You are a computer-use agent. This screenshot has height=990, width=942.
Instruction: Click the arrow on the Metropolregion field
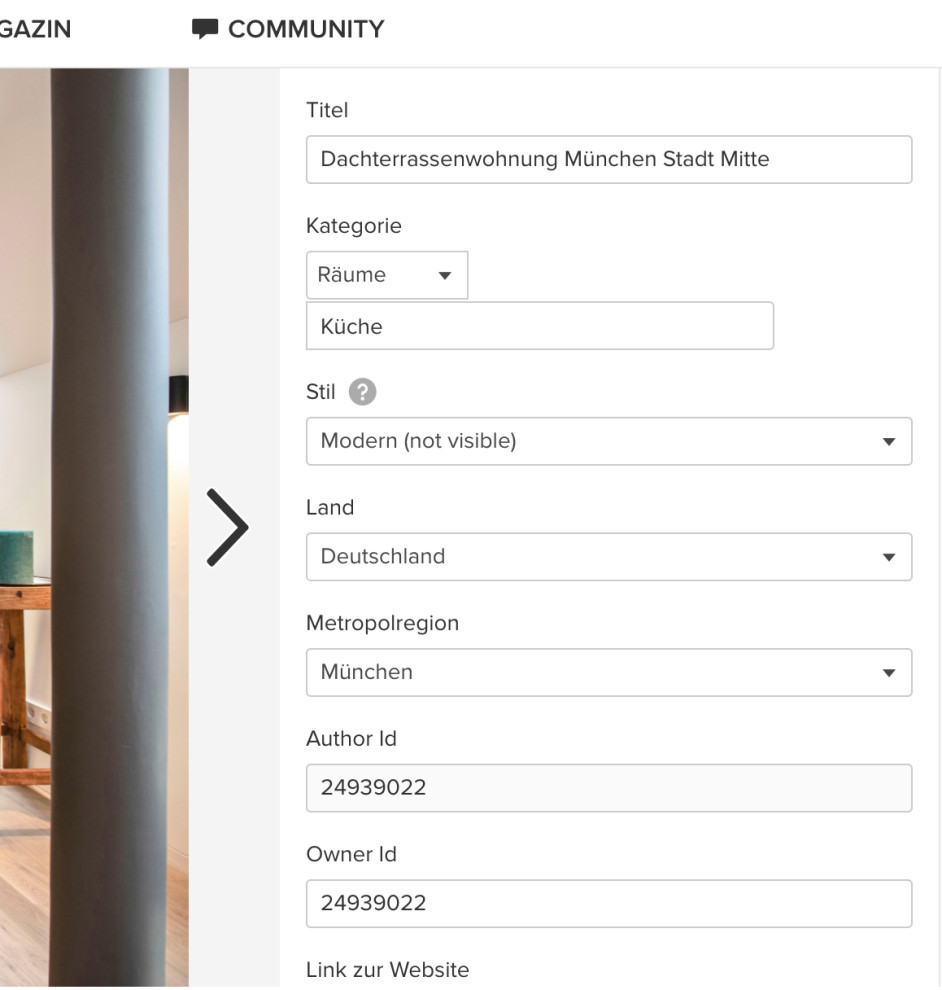coord(888,673)
